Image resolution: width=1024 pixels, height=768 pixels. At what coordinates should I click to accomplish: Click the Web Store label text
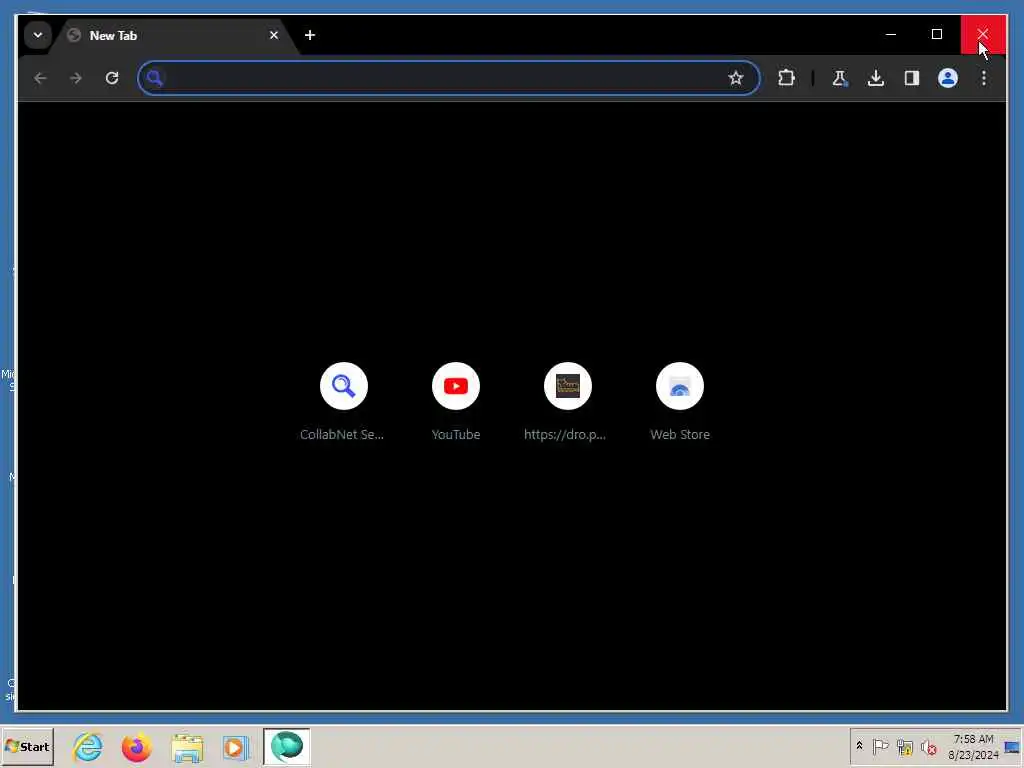click(x=680, y=434)
